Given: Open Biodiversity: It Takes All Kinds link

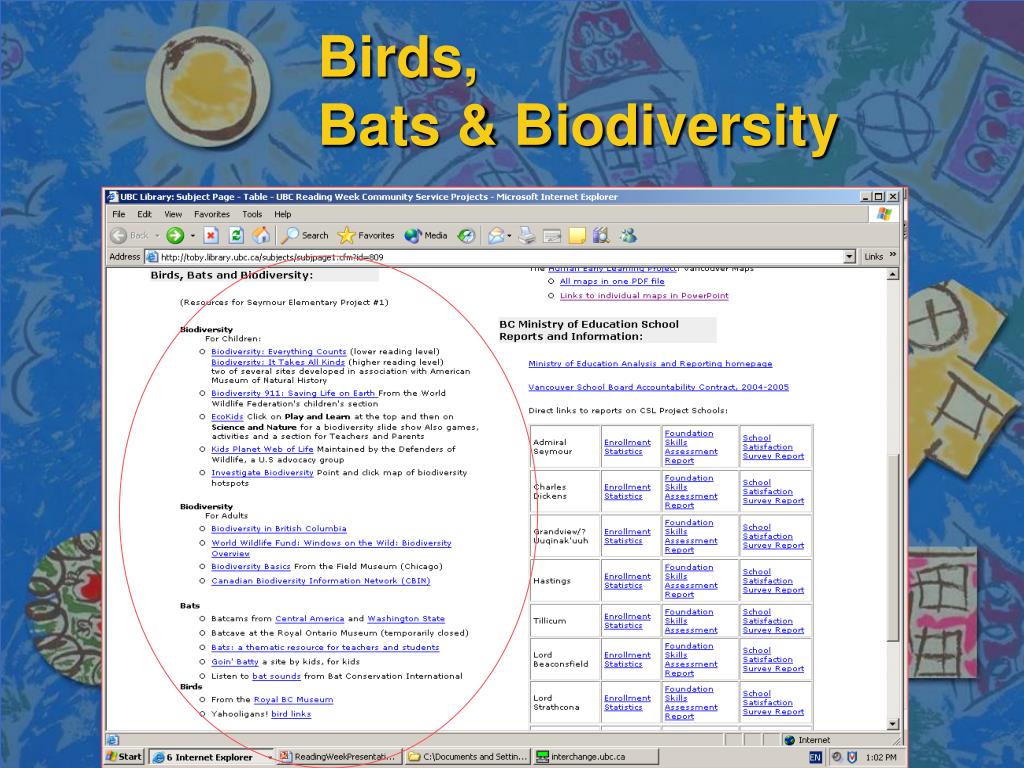Looking at the screenshot, I should tap(278, 362).
